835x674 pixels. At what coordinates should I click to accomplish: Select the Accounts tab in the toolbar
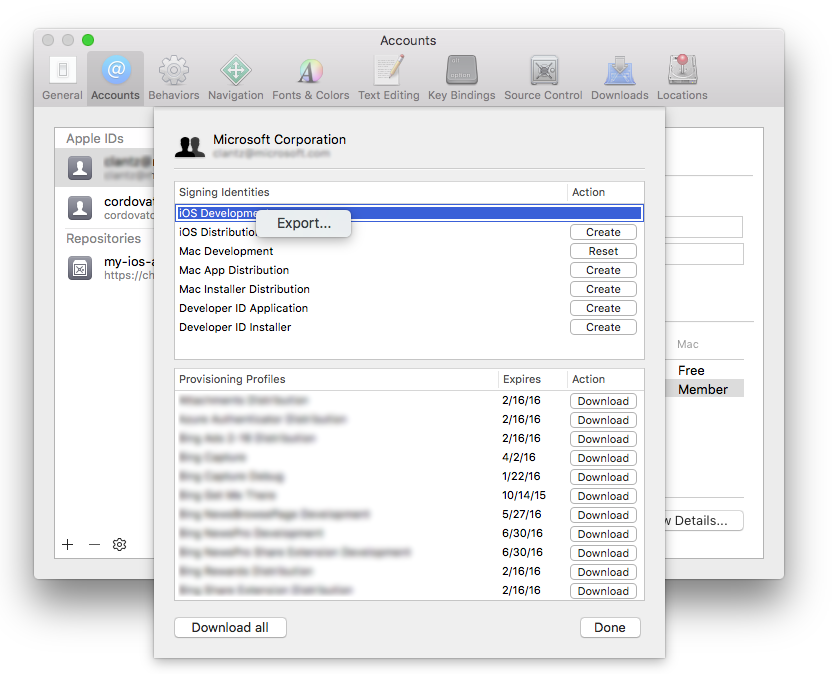click(115, 70)
